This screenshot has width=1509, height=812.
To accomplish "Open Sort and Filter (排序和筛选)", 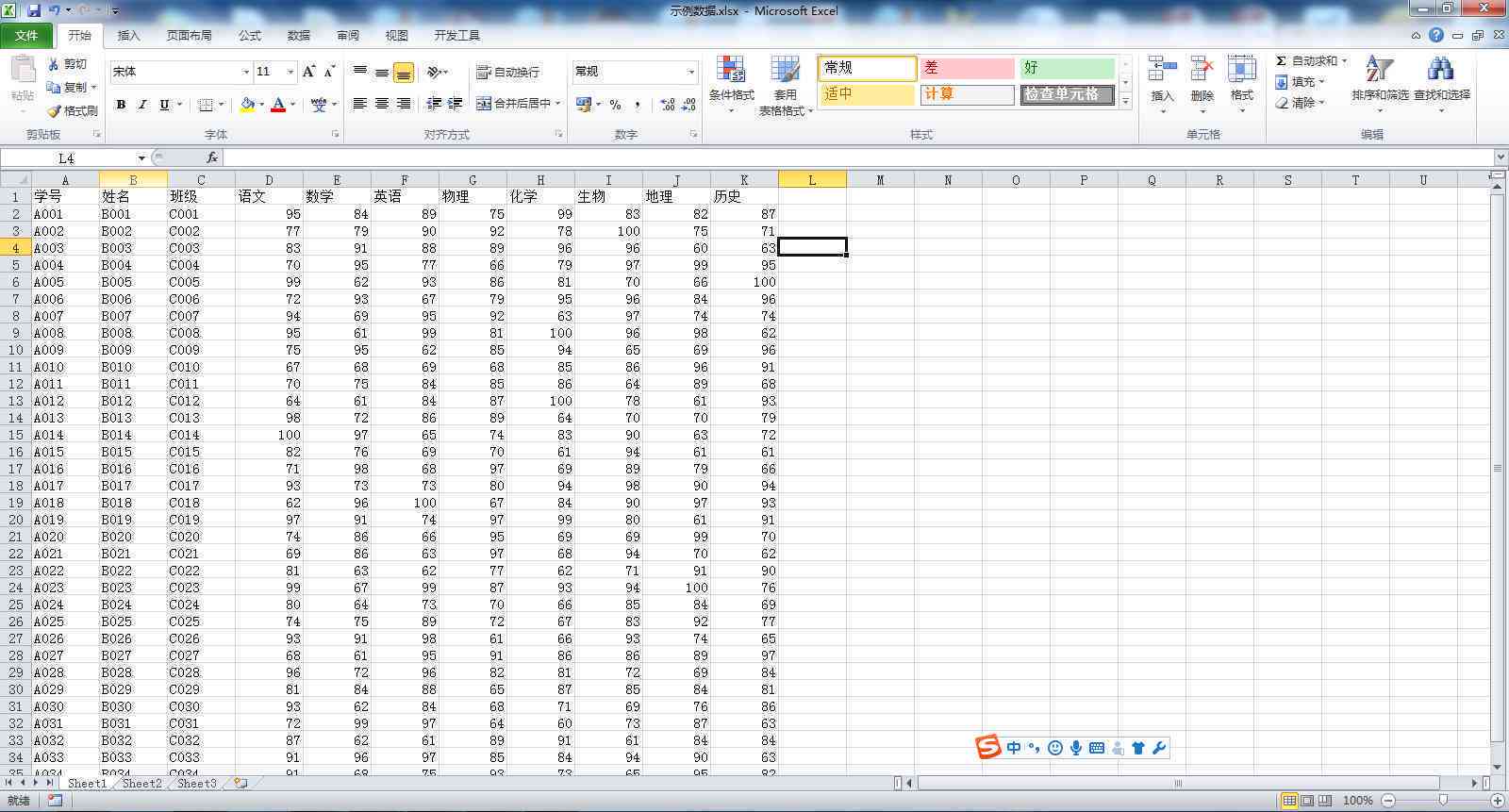I will [1379, 85].
